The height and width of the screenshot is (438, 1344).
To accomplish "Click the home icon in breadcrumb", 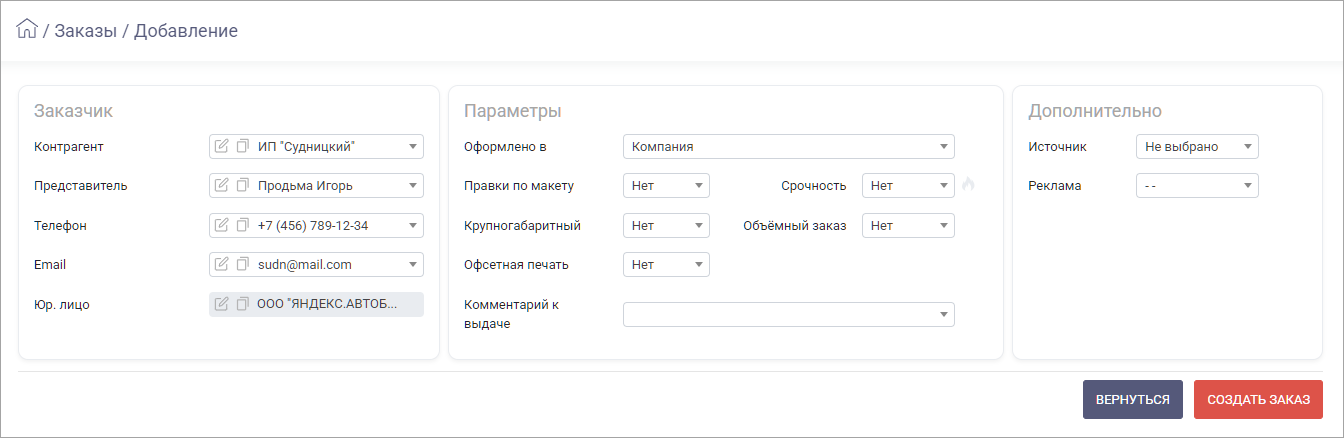I will (27, 30).
